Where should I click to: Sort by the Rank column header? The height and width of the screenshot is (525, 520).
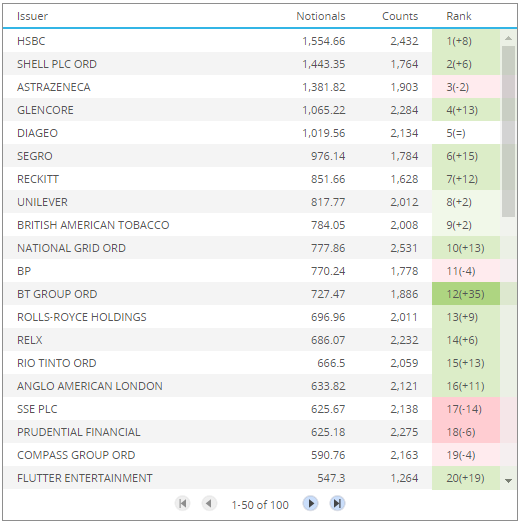(459, 16)
